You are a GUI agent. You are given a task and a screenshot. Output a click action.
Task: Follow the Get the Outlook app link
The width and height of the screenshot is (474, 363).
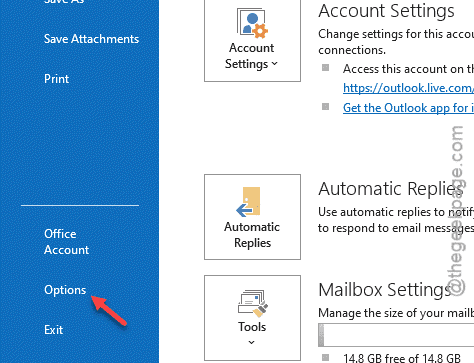click(408, 108)
